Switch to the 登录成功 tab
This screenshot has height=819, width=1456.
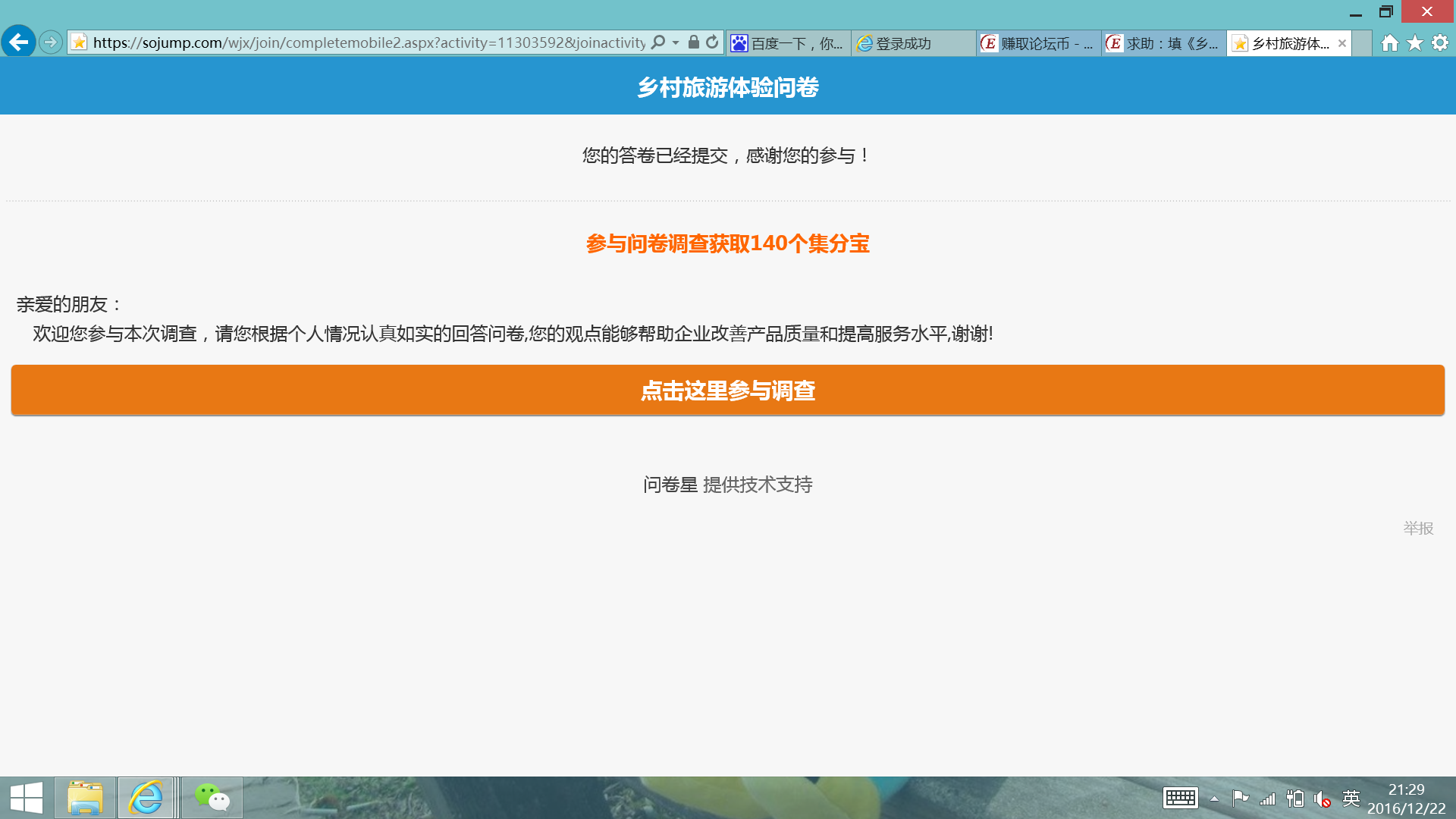point(912,43)
